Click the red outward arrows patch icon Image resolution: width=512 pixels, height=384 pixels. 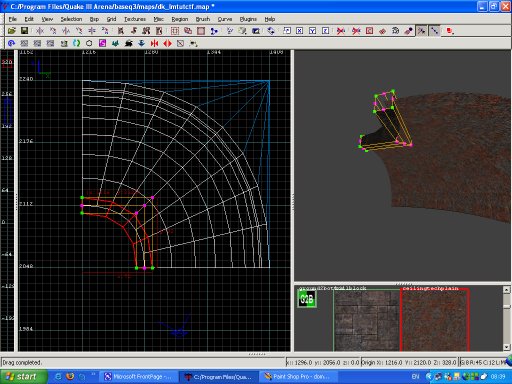coord(167,43)
